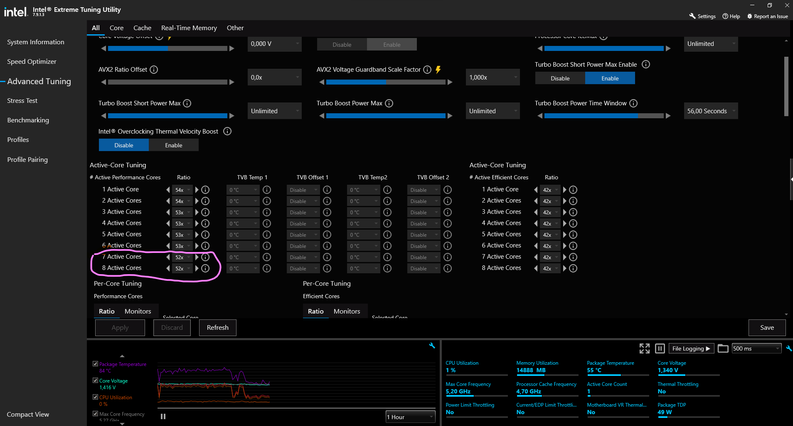Open the Settings wrench in title bar
793x426 pixels.
pyautogui.click(x=702, y=16)
